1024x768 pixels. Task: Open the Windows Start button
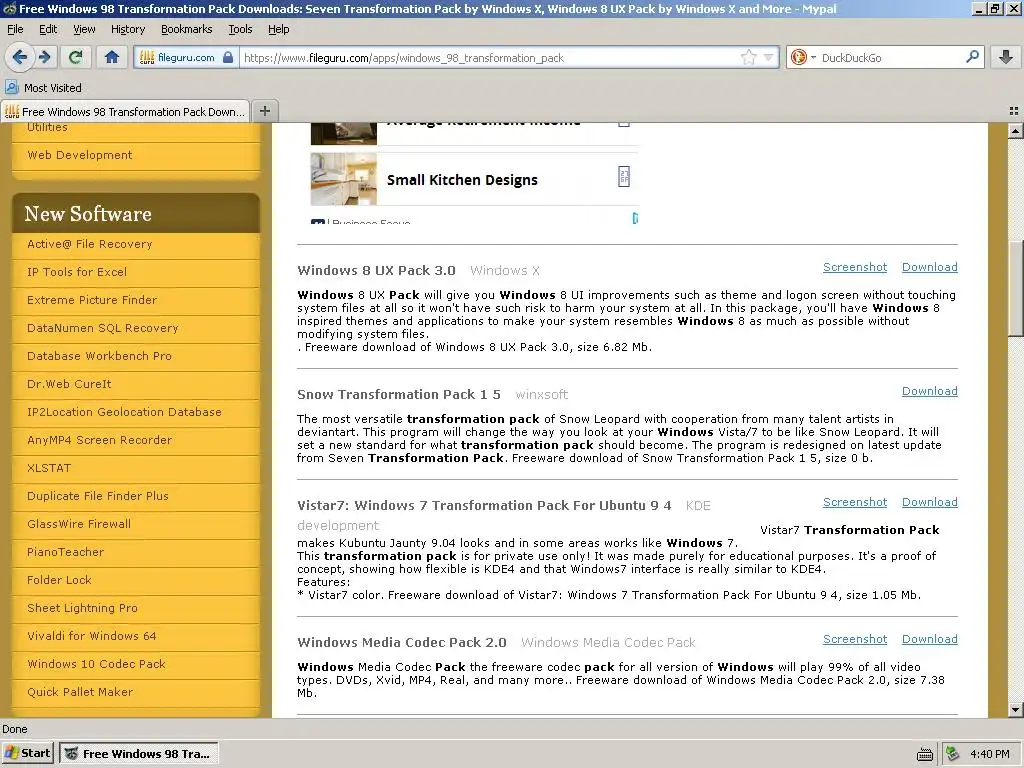click(28, 754)
